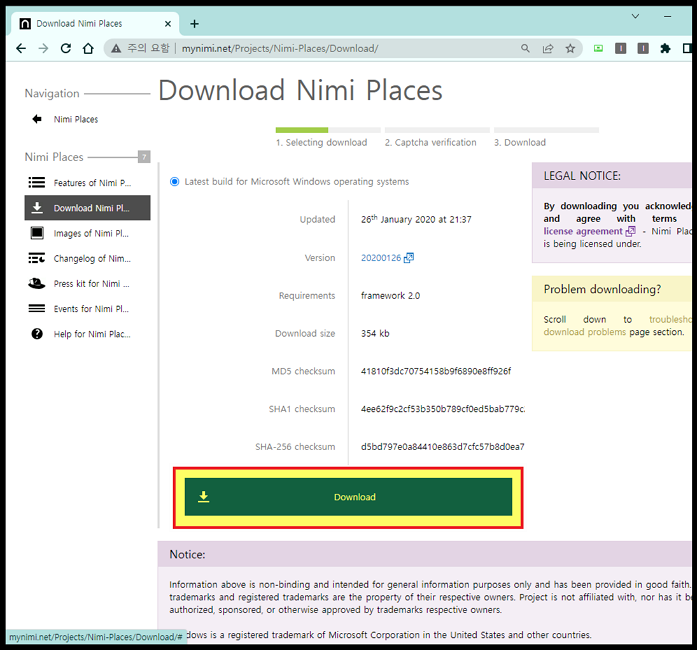Open version 20200126 link
Image resolution: width=697 pixels, height=650 pixels.
(x=381, y=258)
